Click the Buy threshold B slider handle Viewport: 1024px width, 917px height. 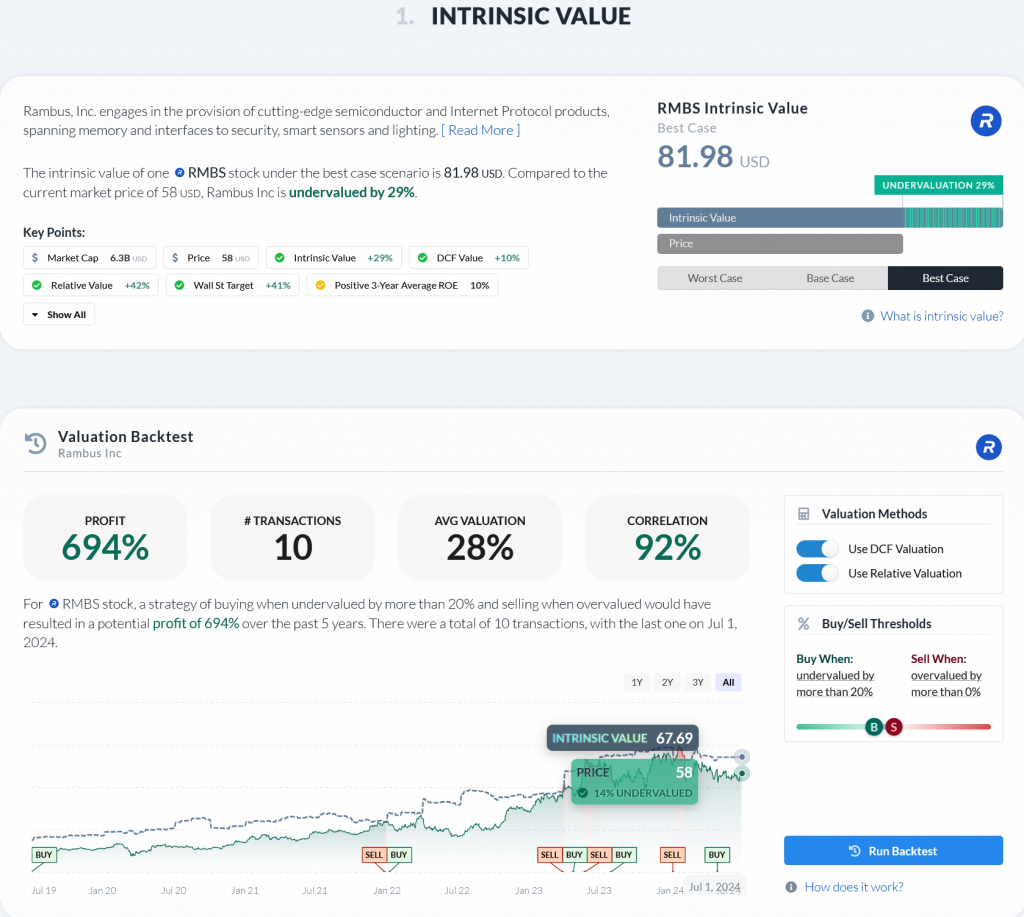(x=874, y=726)
